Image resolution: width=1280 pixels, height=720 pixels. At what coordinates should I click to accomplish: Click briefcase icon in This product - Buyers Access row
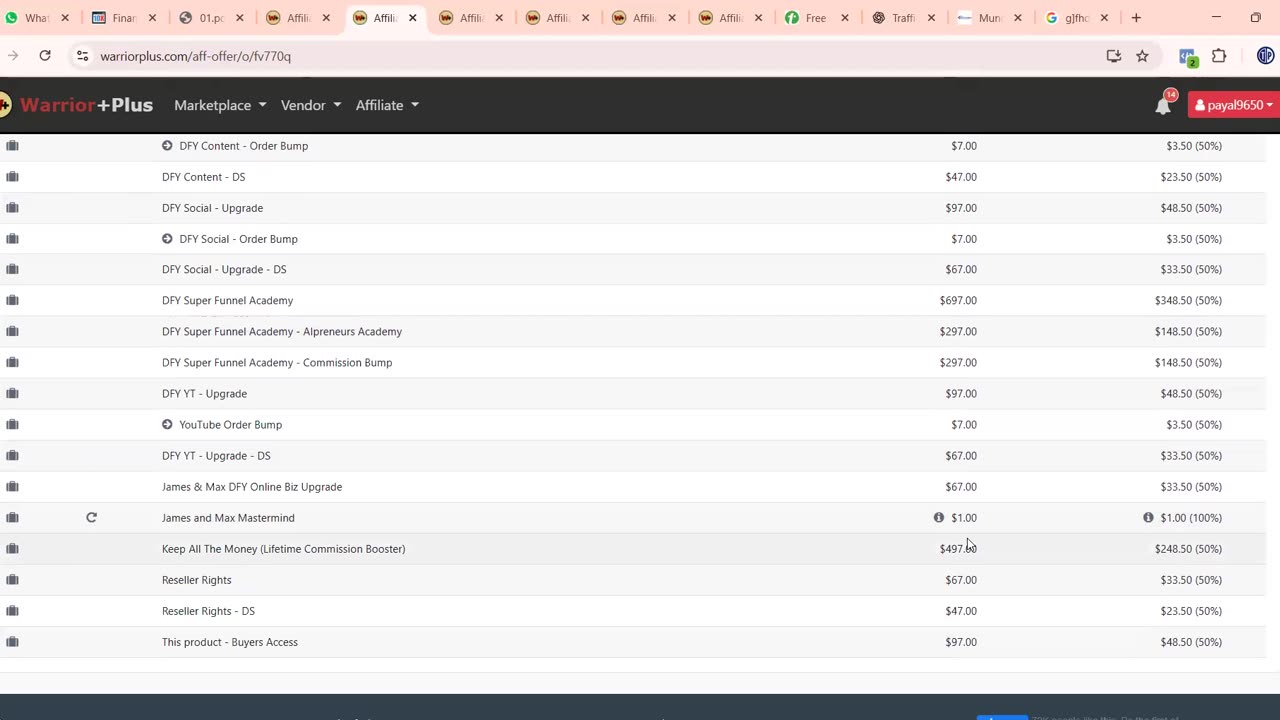[12, 641]
